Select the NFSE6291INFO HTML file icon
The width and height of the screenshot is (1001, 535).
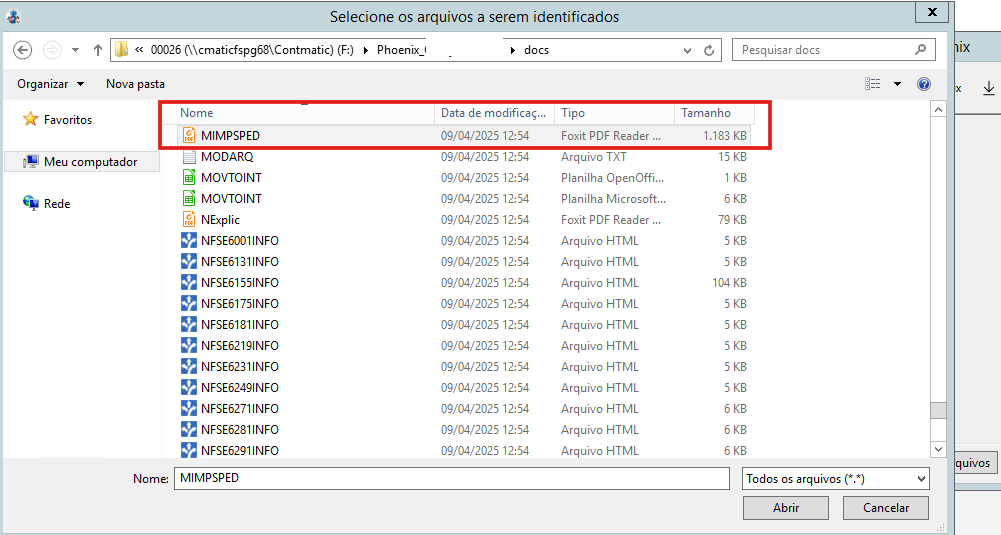point(189,450)
